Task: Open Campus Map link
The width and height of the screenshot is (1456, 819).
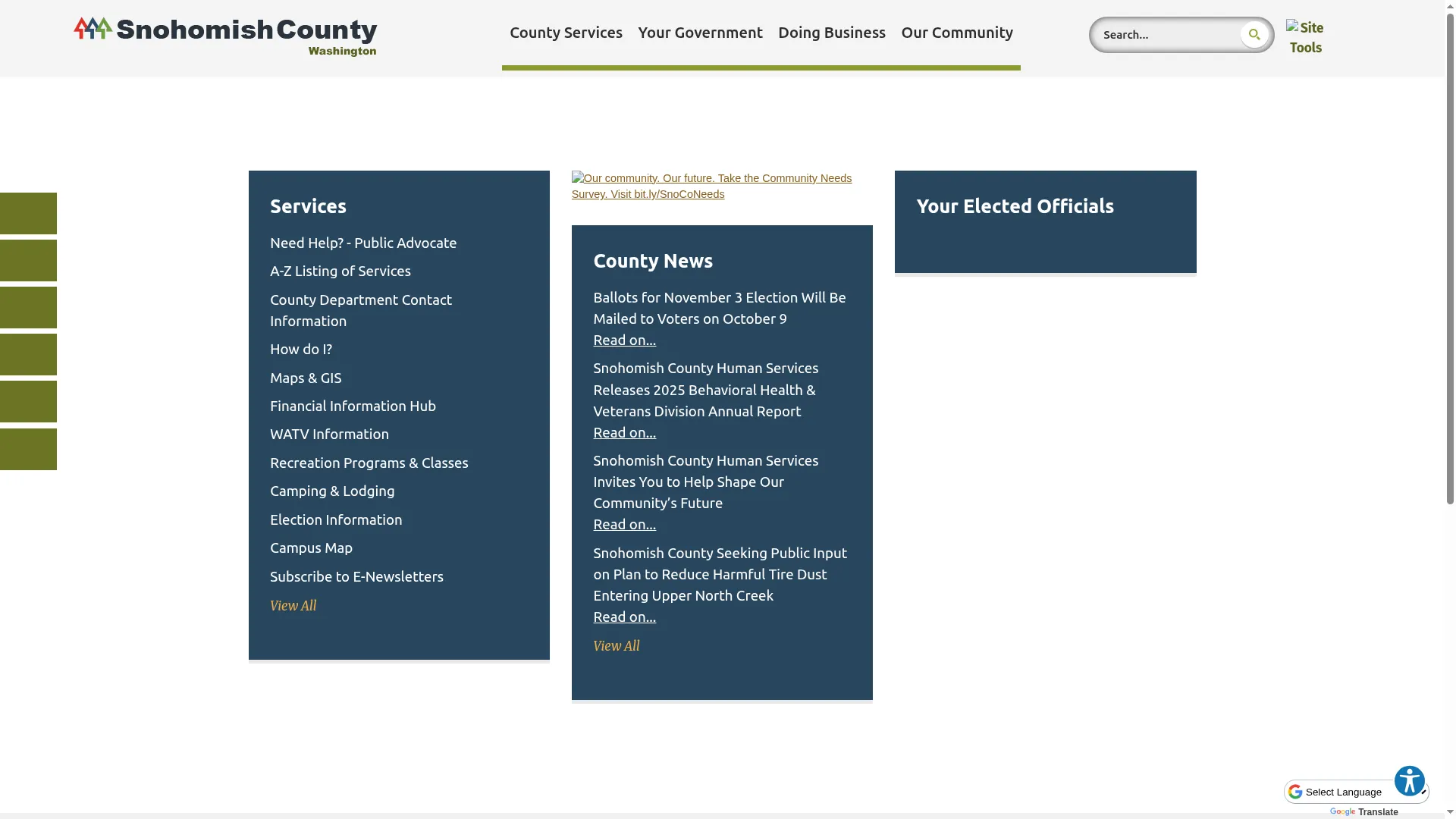Action: pos(311,548)
